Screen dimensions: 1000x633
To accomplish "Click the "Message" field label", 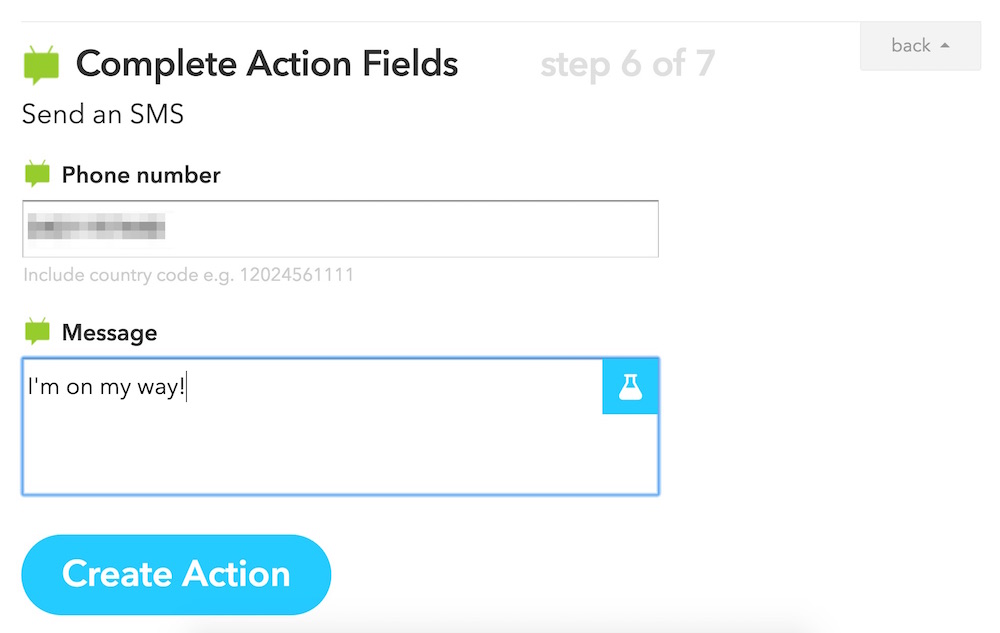I will 109,332.
